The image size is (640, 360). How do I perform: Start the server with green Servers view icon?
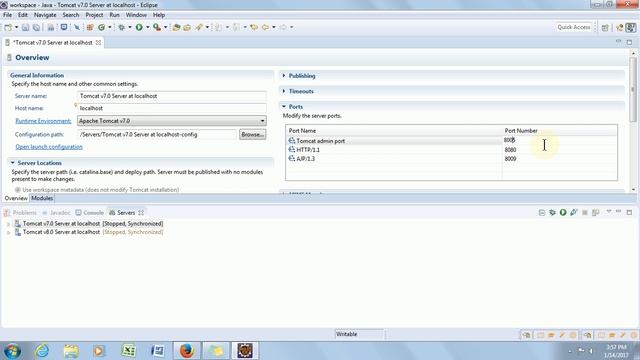pyautogui.click(x=563, y=212)
